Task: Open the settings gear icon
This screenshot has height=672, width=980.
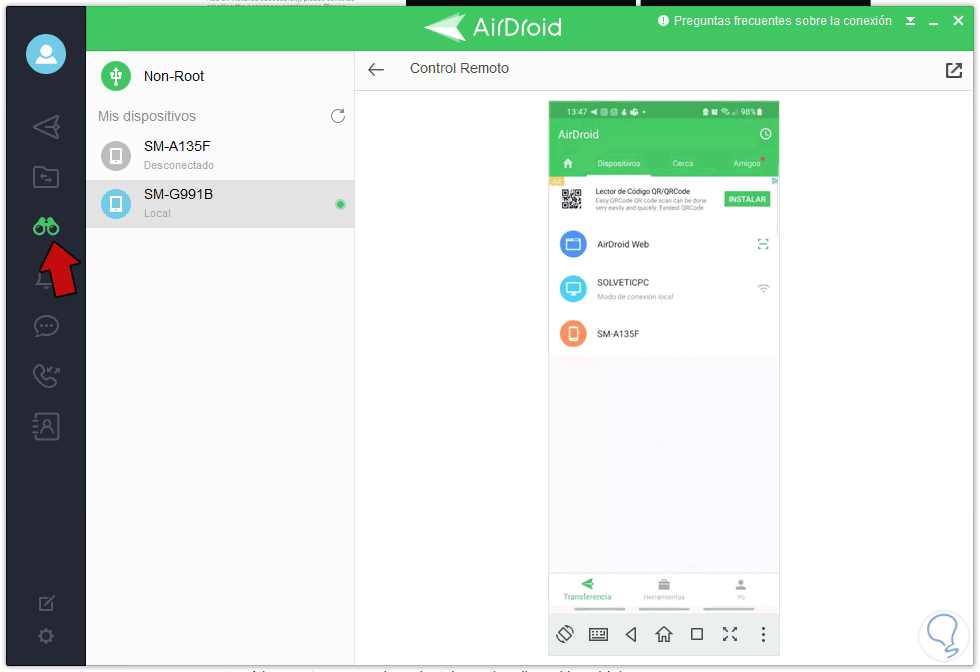Action: click(x=46, y=636)
